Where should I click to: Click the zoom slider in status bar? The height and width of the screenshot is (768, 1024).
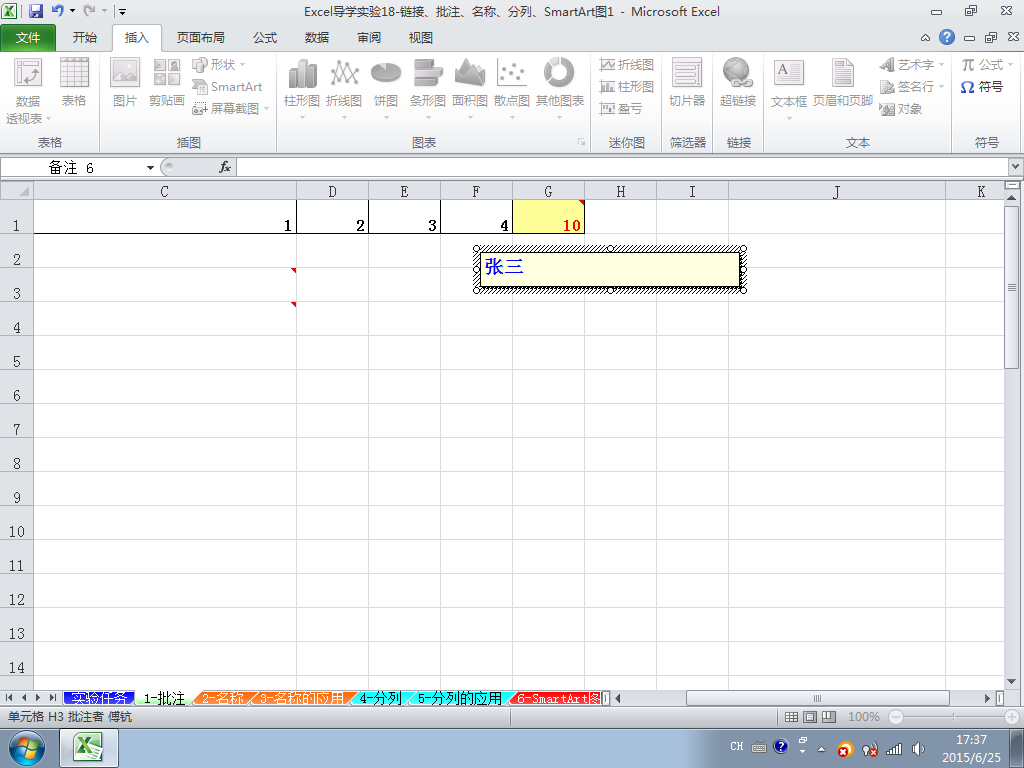[953, 717]
